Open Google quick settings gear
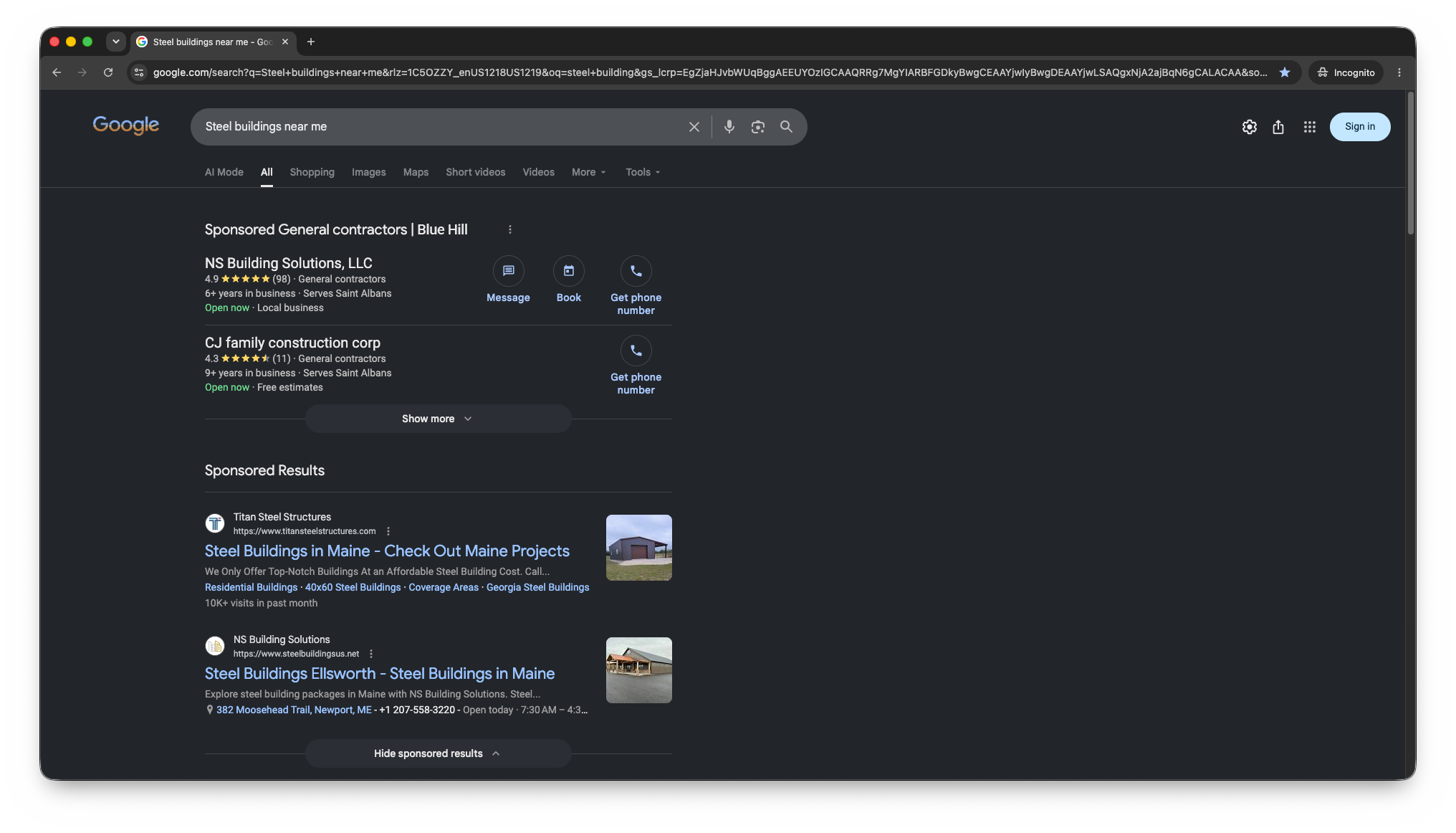 [1249, 127]
